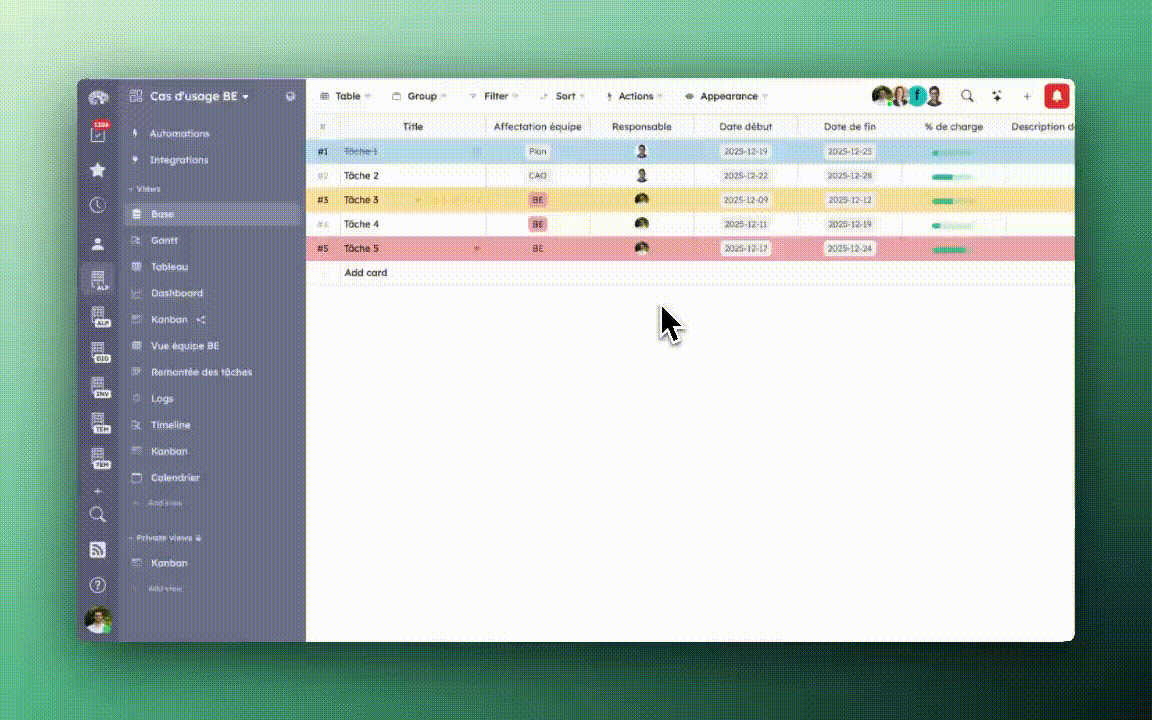Click the 2025-12-24 end date cell
Screen dimensions: 1152x720
pos(849,248)
